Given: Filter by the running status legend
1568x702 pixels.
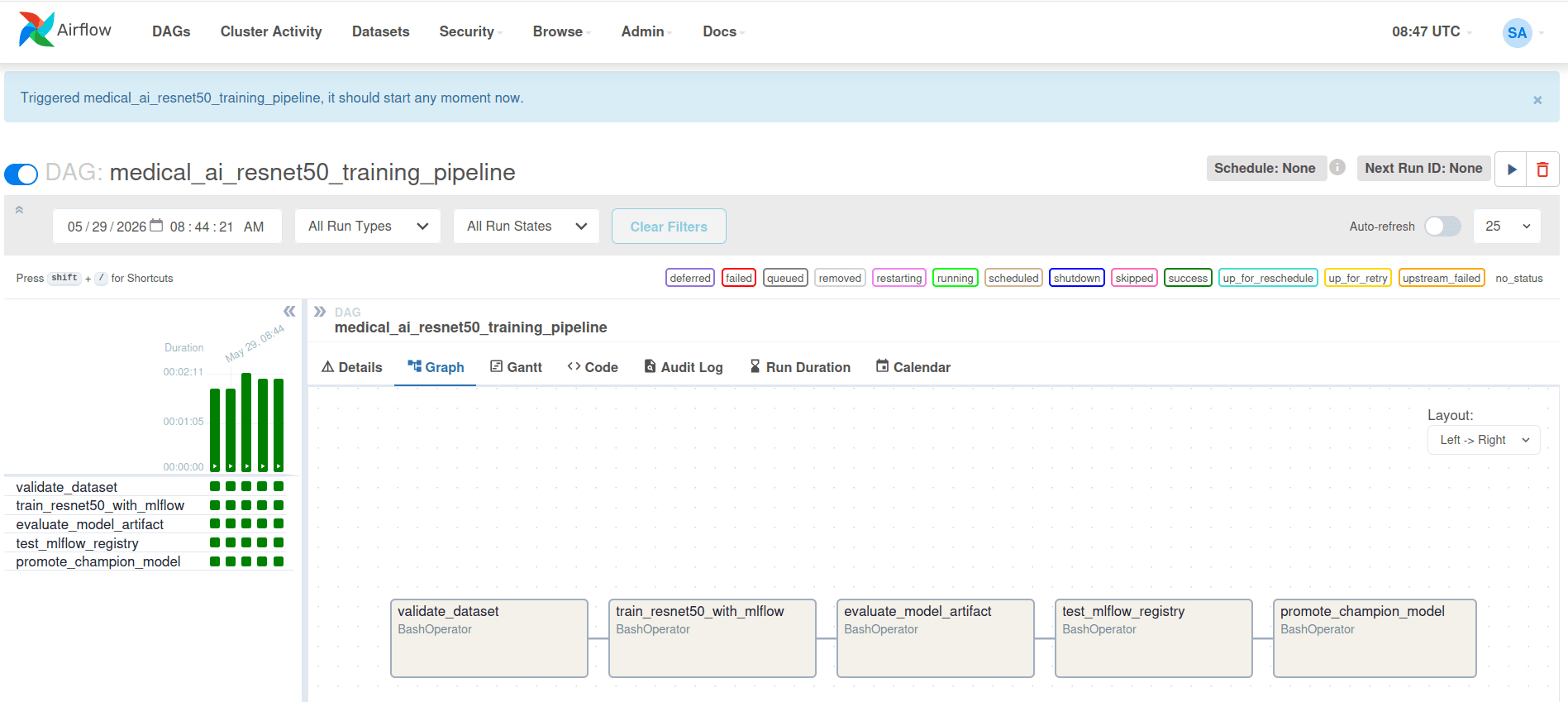Looking at the screenshot, I should pyautogui.click(x=955, y=278).
